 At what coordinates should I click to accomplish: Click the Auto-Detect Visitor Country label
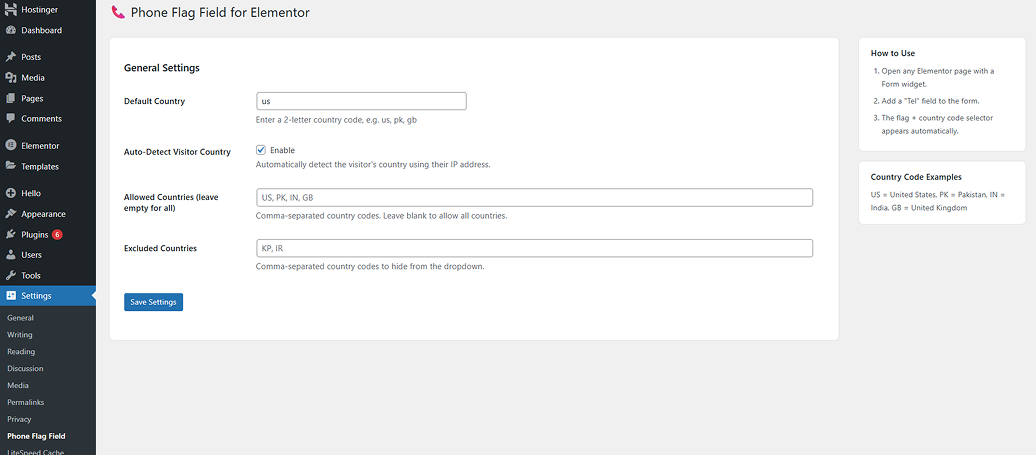(x=178, y=152)
